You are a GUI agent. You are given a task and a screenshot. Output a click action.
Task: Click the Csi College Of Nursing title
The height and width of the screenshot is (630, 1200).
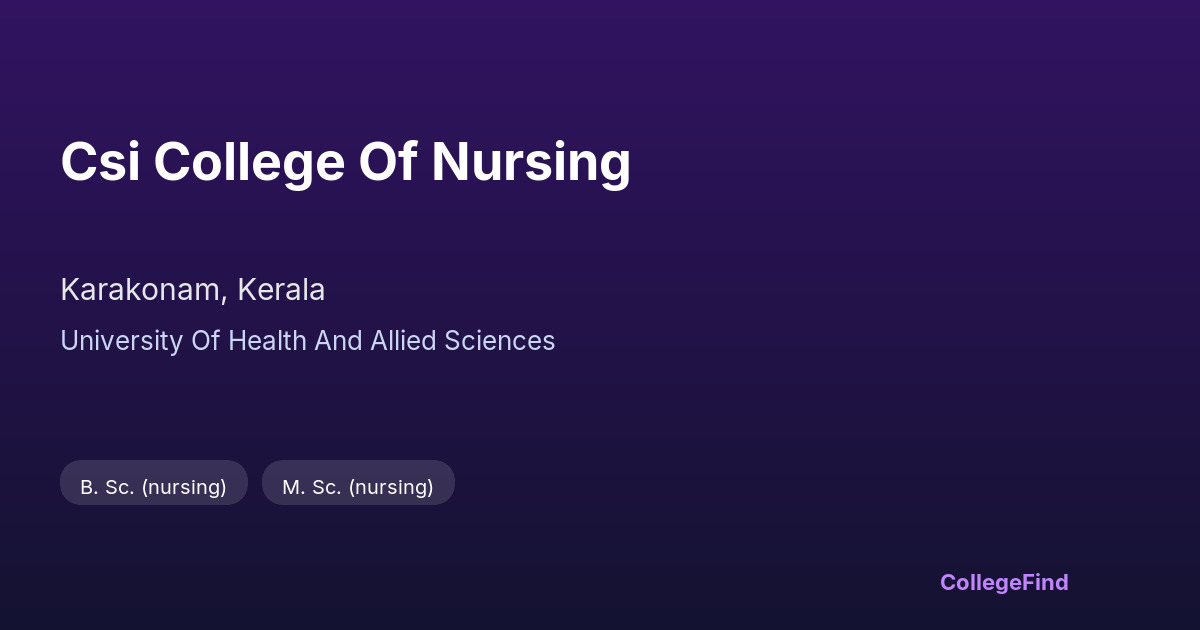coord(345,162)
